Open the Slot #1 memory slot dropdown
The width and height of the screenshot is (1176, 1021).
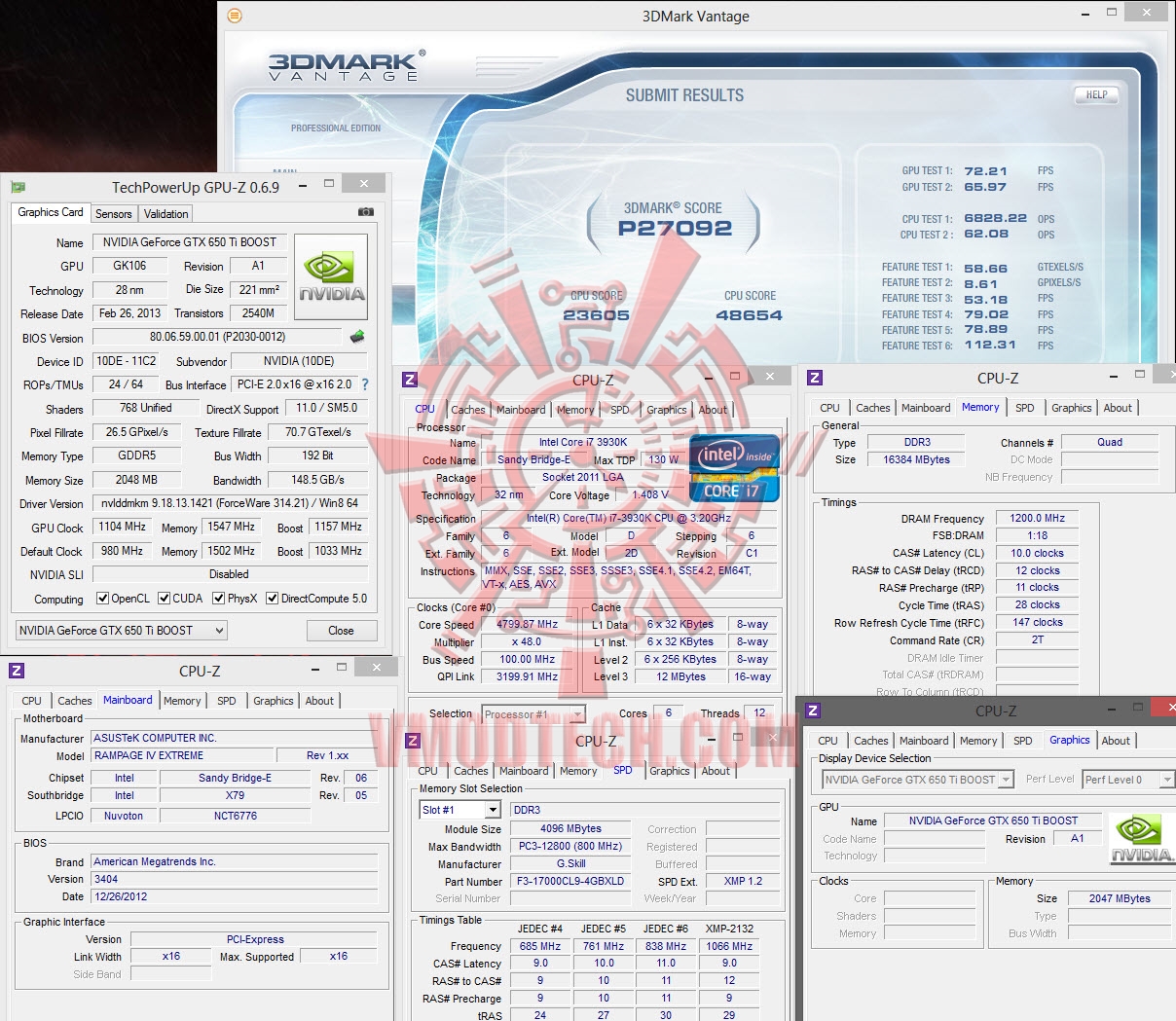coord(460,810)
